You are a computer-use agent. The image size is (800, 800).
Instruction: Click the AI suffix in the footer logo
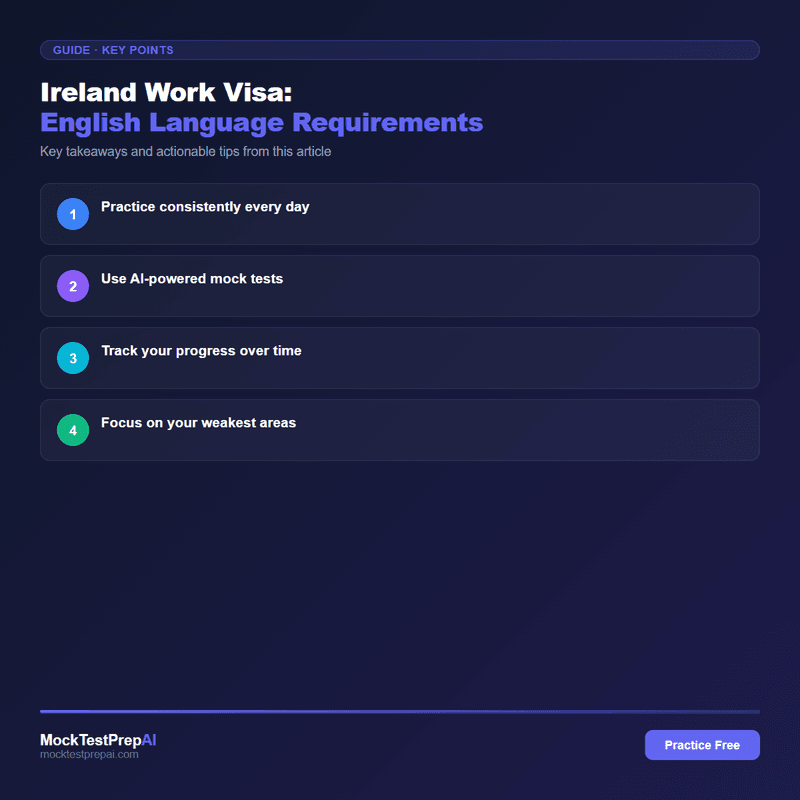pos(148,741)
